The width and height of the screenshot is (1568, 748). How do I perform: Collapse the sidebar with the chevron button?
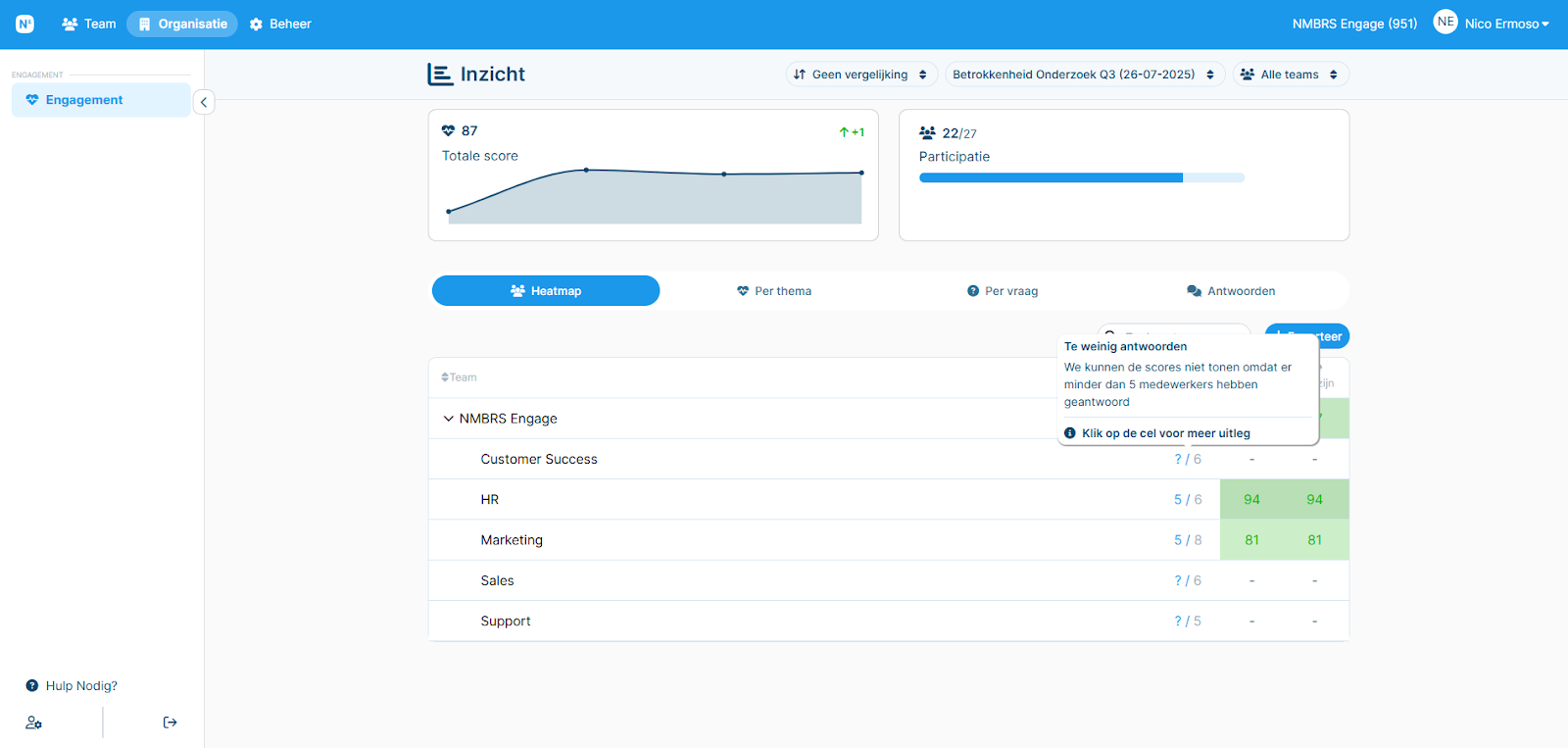point(204,102)
